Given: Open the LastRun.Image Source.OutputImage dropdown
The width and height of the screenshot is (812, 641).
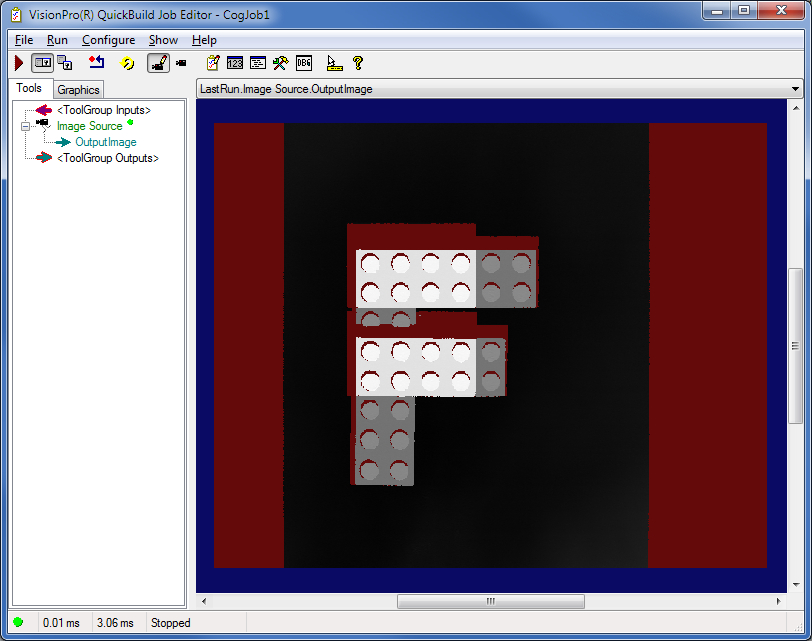Looking at the screenshot, I should tap(796, 89).
